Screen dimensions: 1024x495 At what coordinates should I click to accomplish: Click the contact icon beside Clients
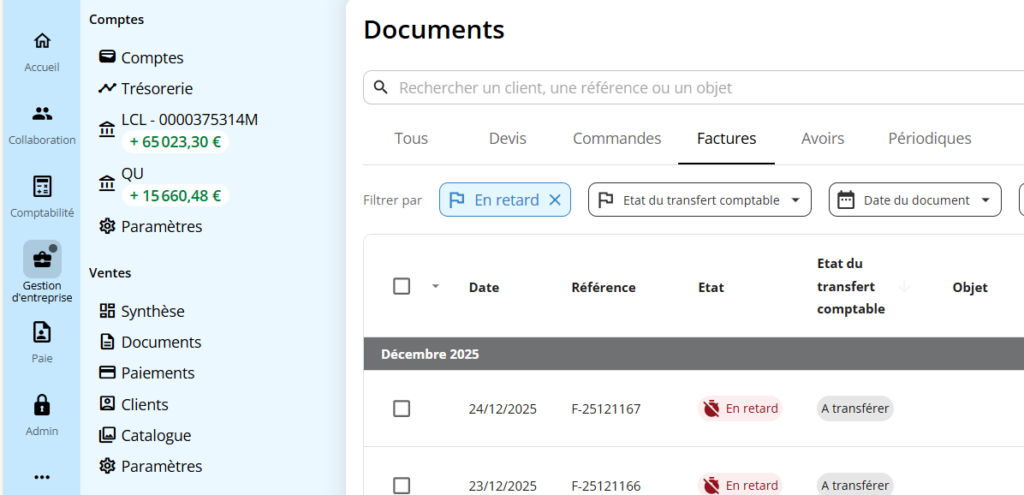[x=106, y=404]
